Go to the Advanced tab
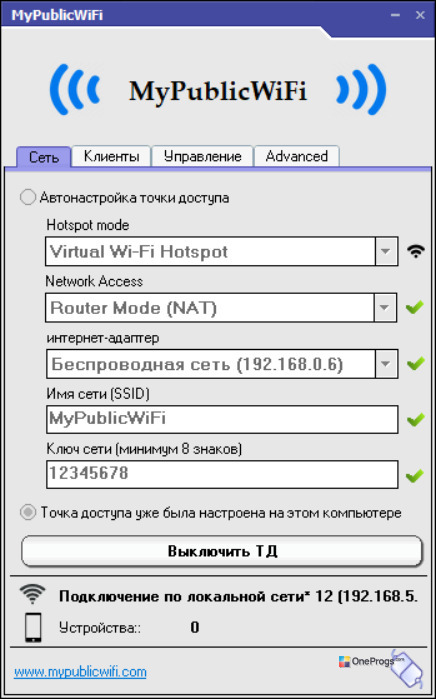Viewport: 436px width, 699px height. (x=297, y=156)
